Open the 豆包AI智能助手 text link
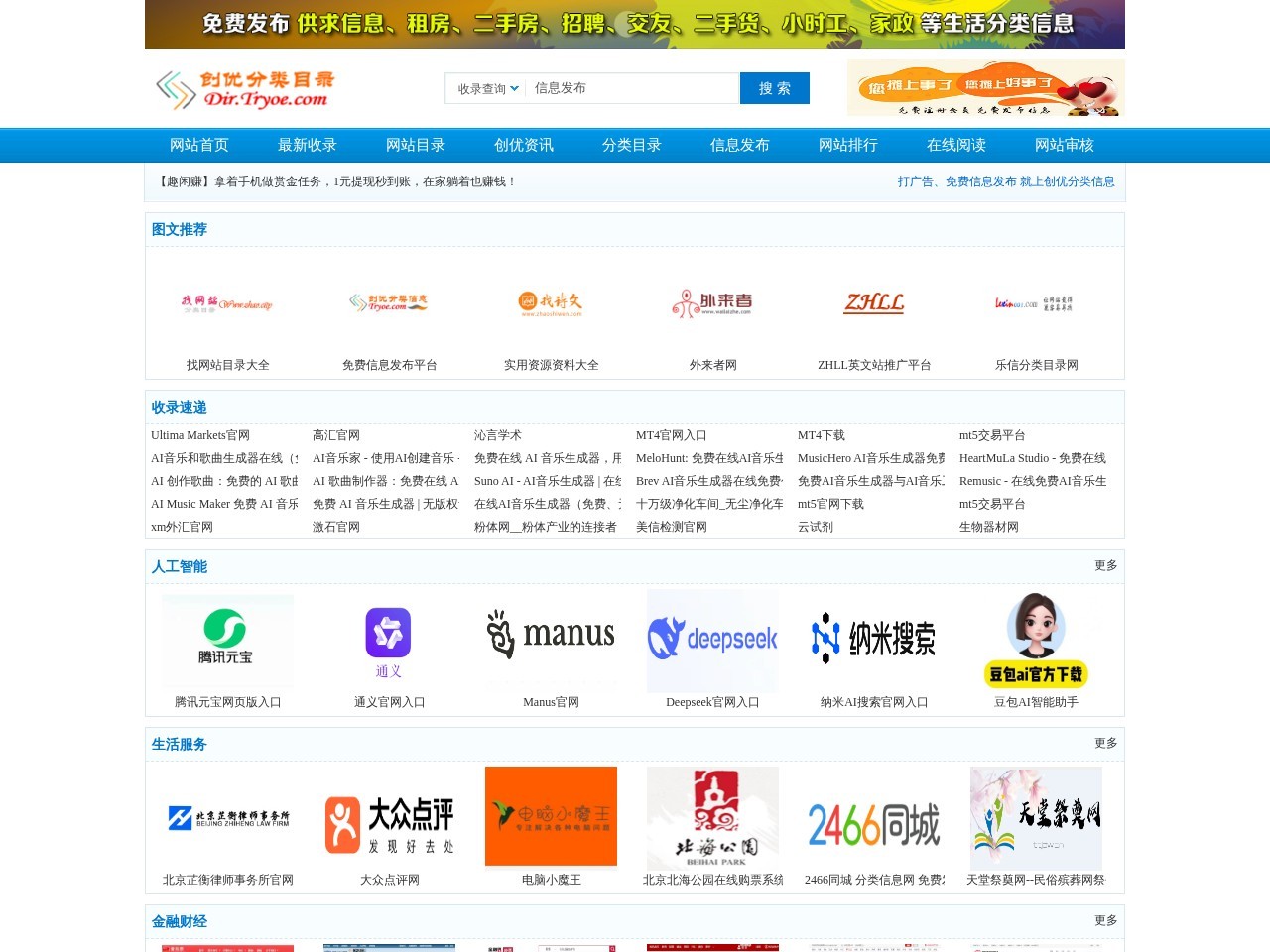 1036,702
